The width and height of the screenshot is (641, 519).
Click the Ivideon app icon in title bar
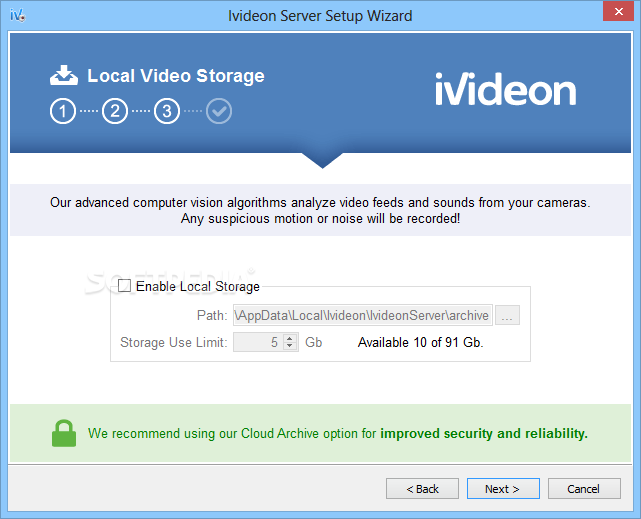pos(18,16)
